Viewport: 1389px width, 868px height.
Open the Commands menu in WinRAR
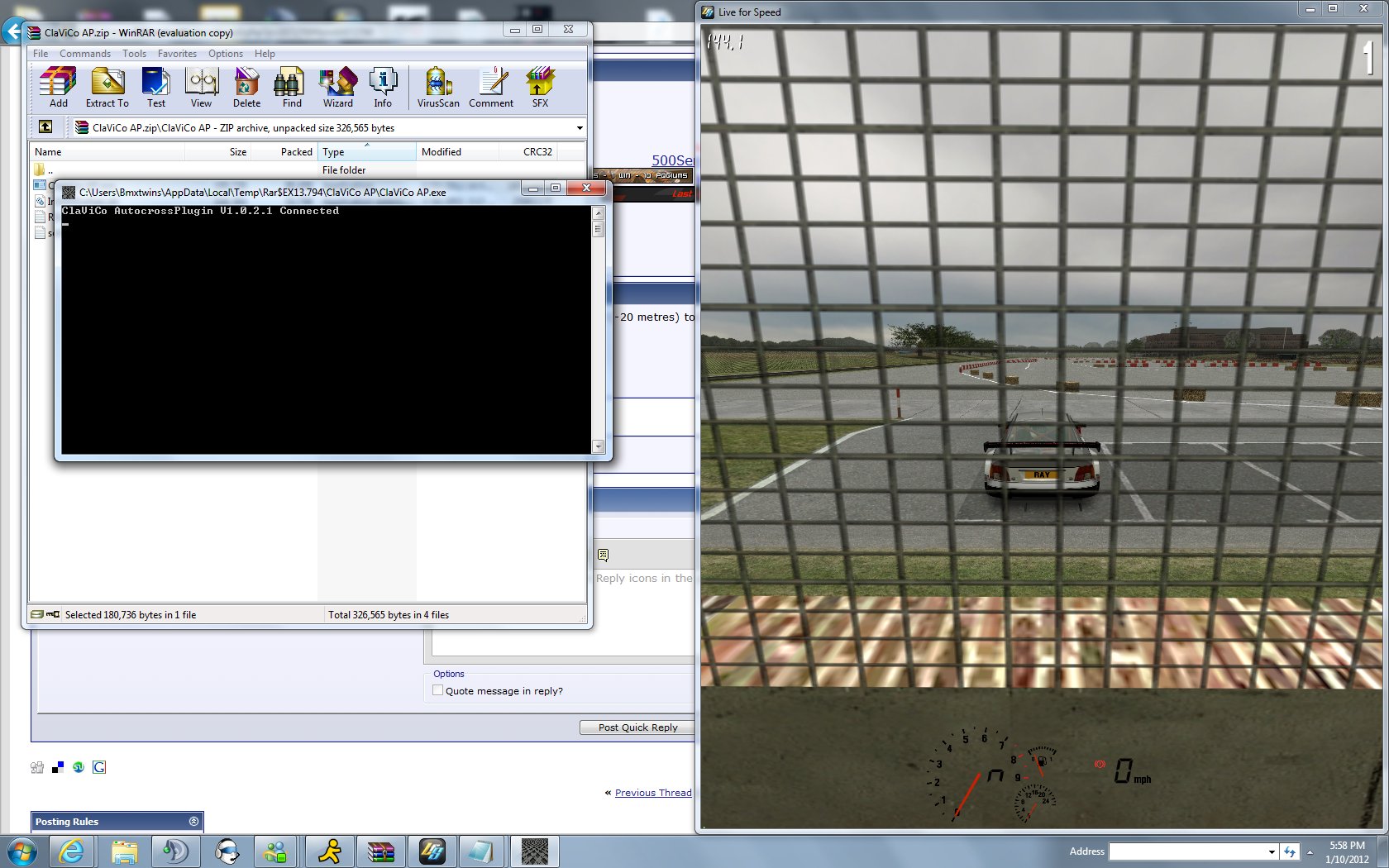(x=85, y=54)
